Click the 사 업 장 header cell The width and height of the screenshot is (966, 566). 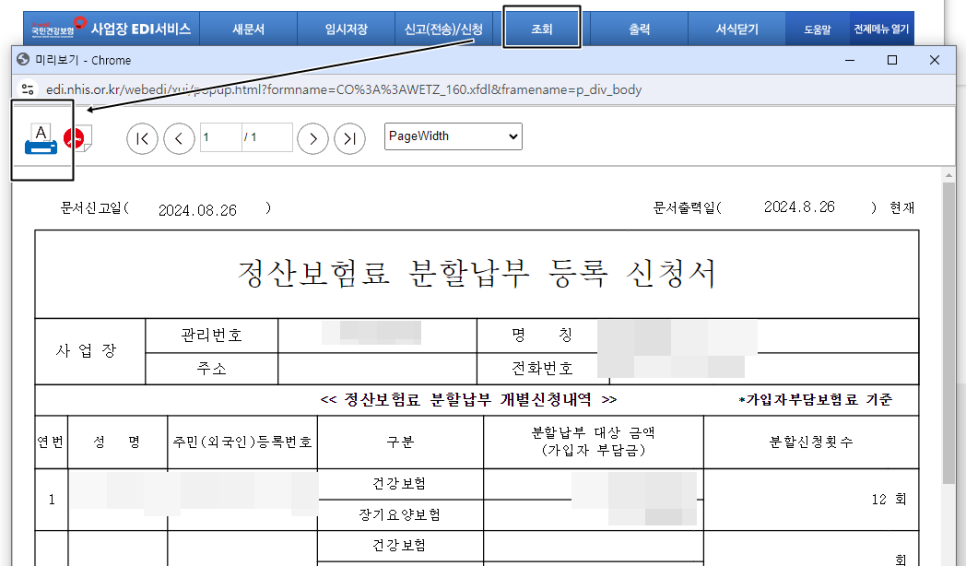click(90, 351)
